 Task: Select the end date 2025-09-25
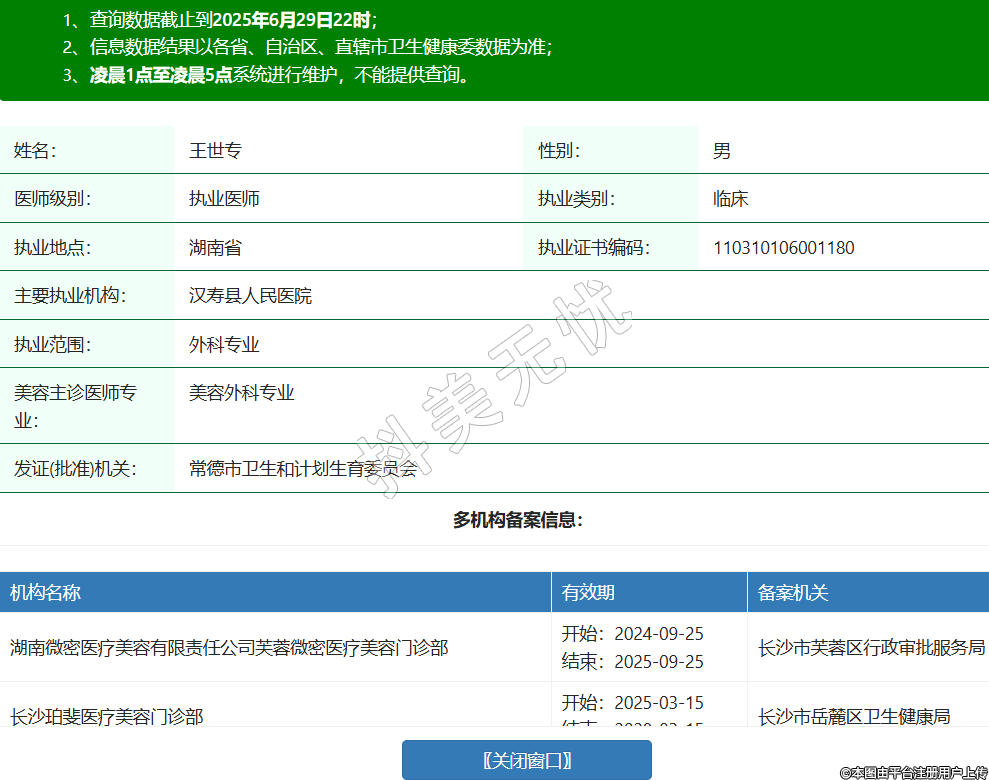click(658, 662)
